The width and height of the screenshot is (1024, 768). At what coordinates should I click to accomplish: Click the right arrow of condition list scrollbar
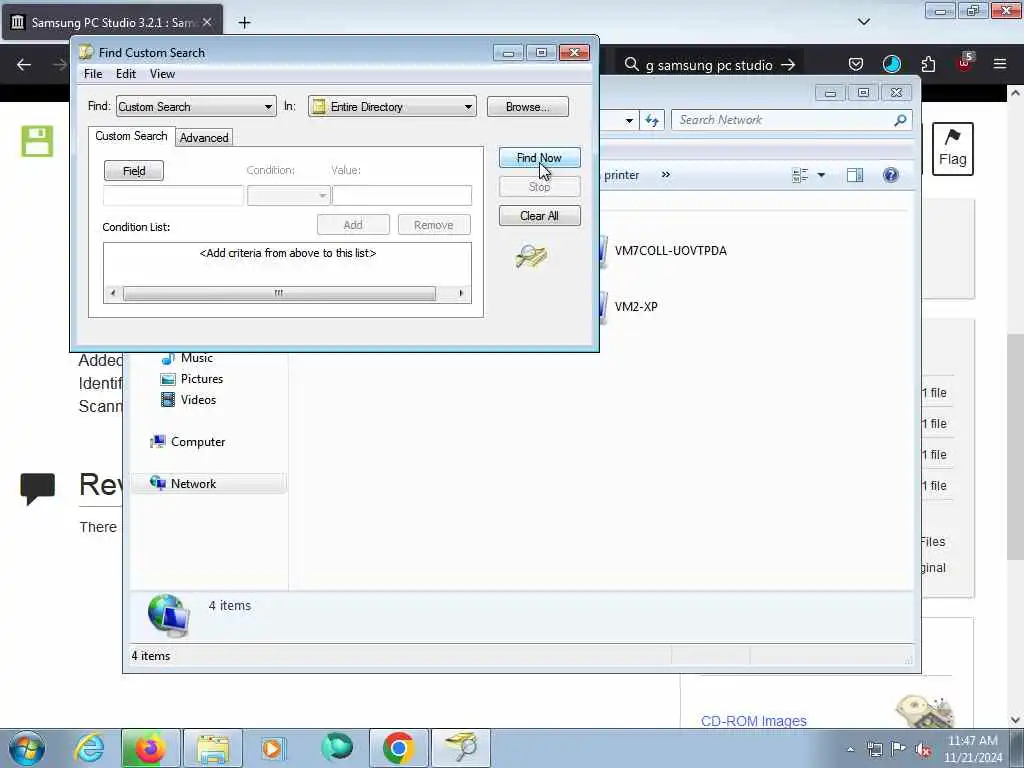click(461, 293)
